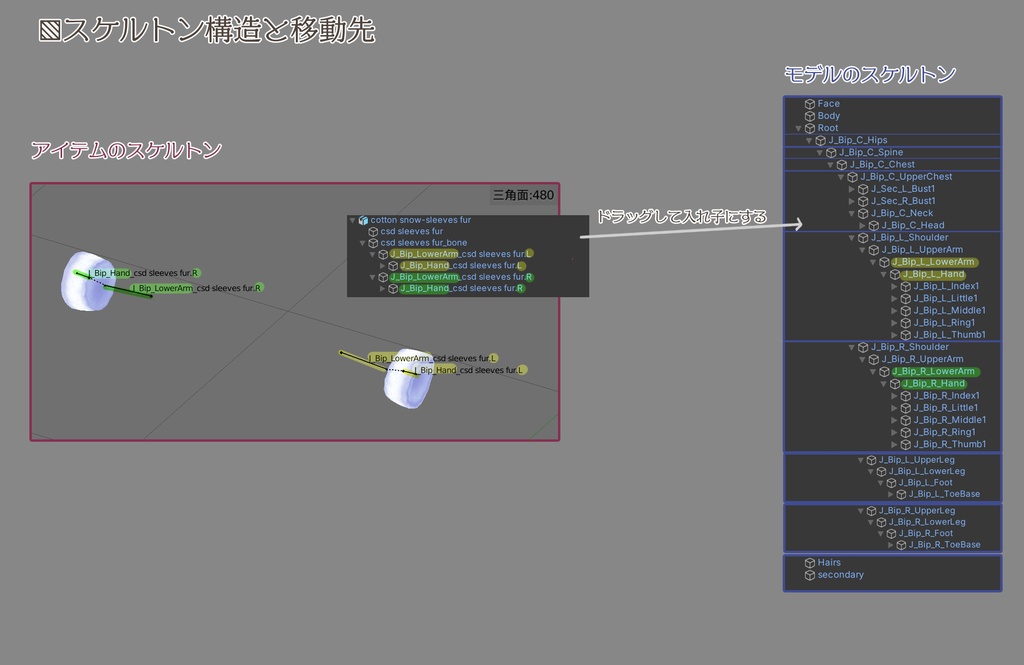1024x665 pixels.
Task: Click the prefab icon of cotton snow-sleeves fur
Action: [x=363, y=220]
